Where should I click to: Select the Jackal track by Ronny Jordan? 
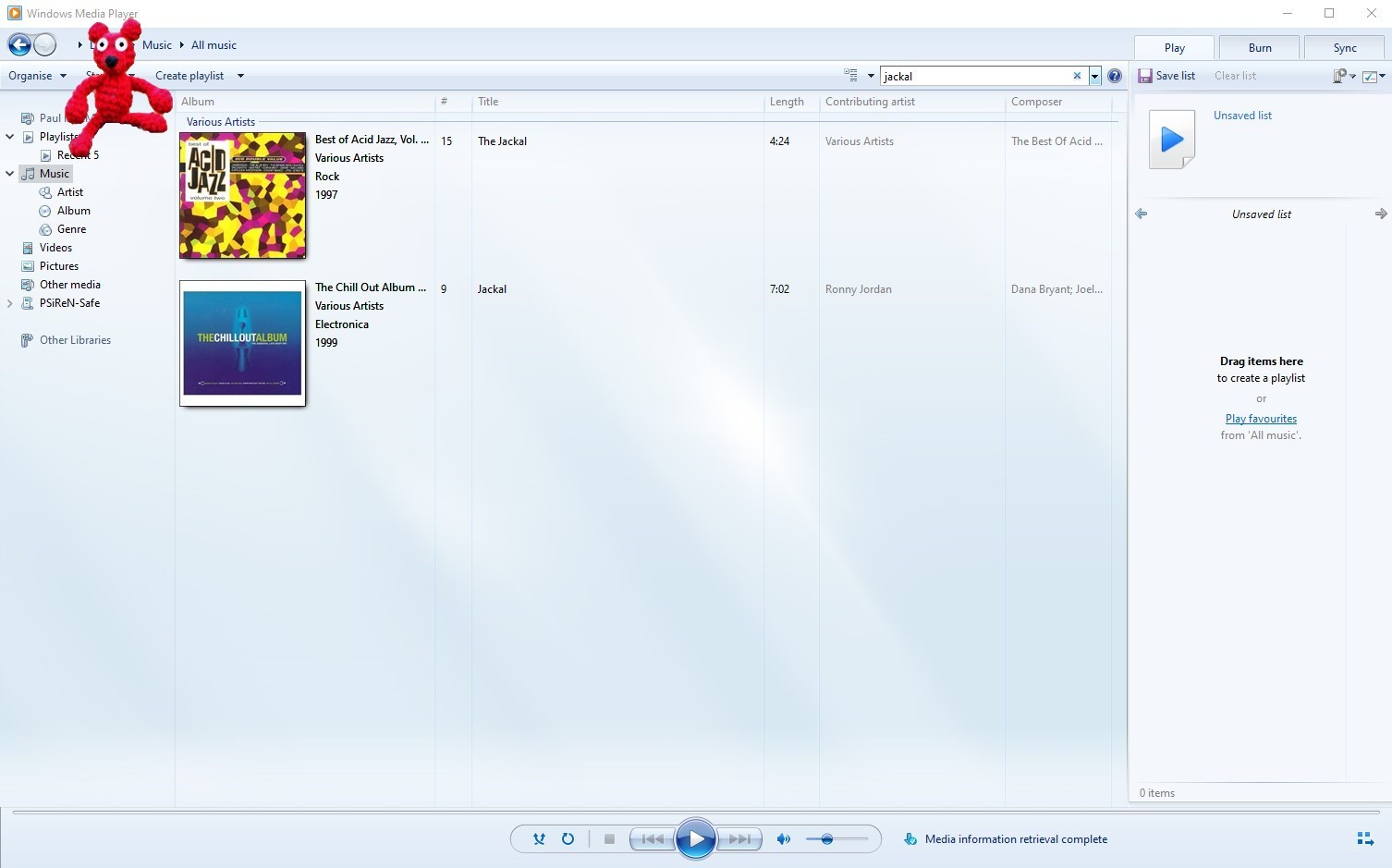(492, 289)
